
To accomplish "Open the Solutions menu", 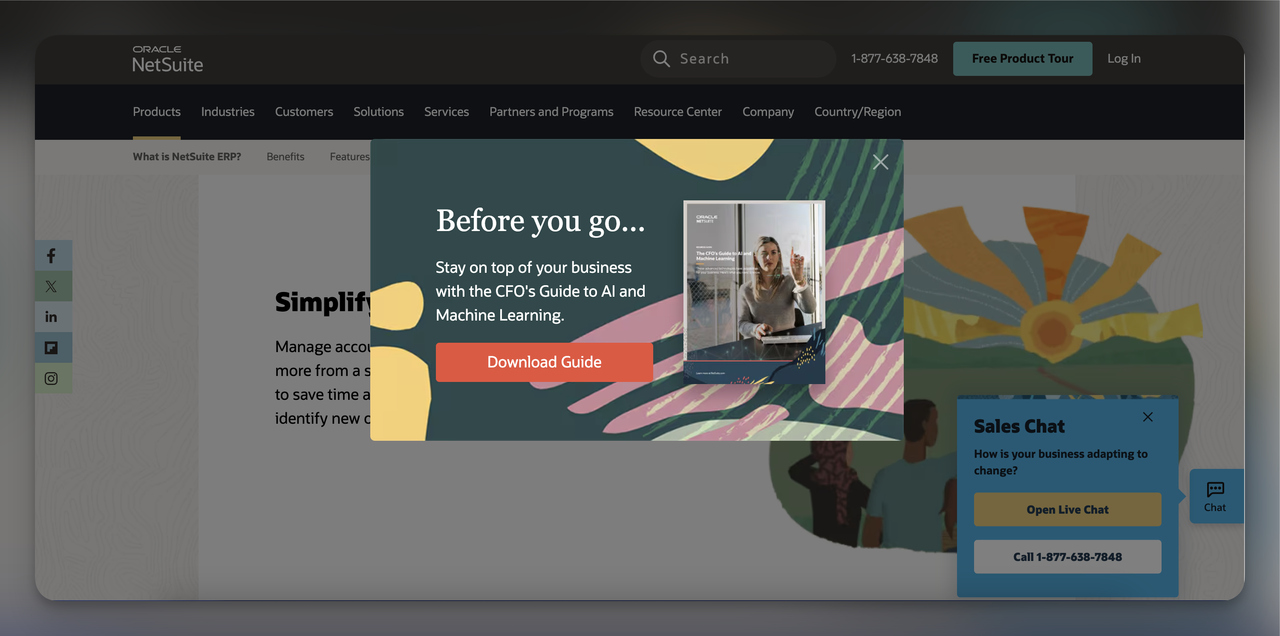I will tap(379, 112).
